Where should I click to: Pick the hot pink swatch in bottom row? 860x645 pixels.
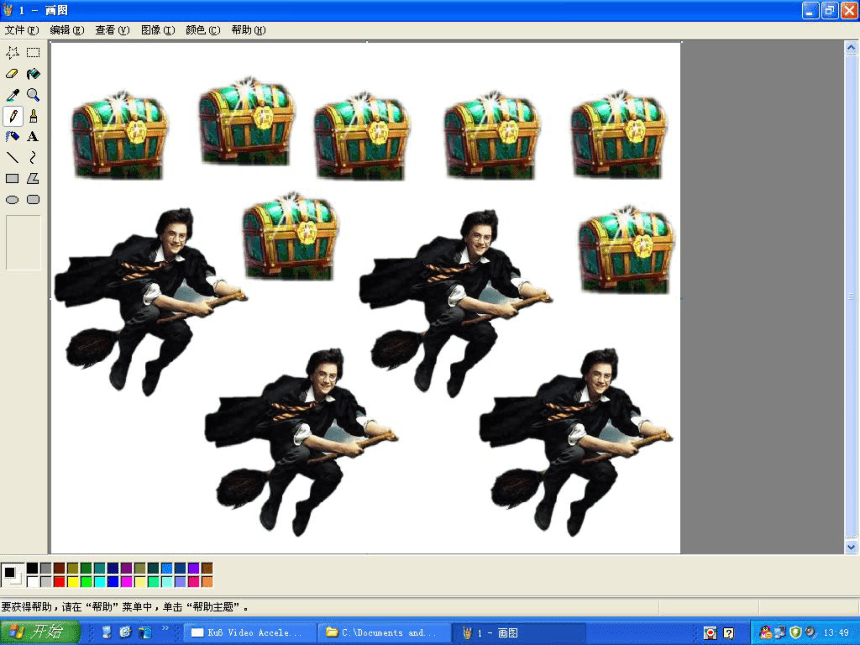pyautogui.click(x=194, y=581)
